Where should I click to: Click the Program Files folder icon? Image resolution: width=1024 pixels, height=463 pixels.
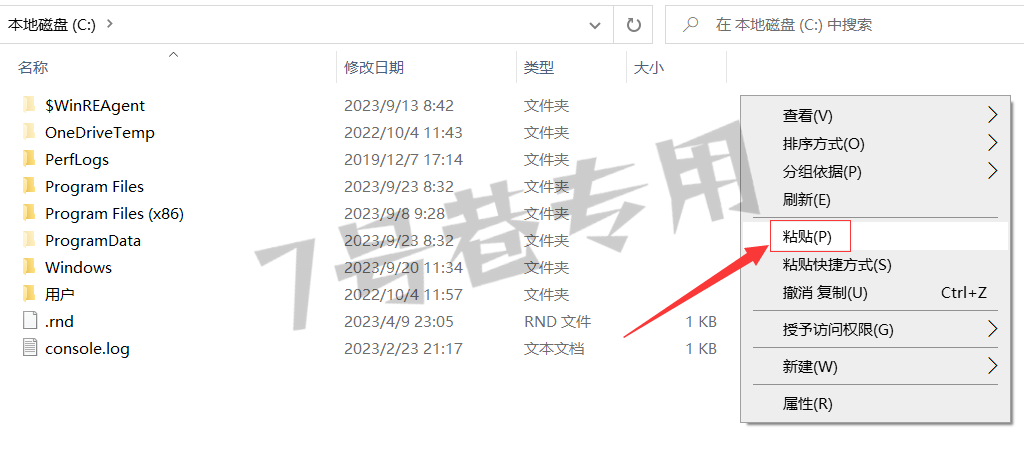coord(29,186)
